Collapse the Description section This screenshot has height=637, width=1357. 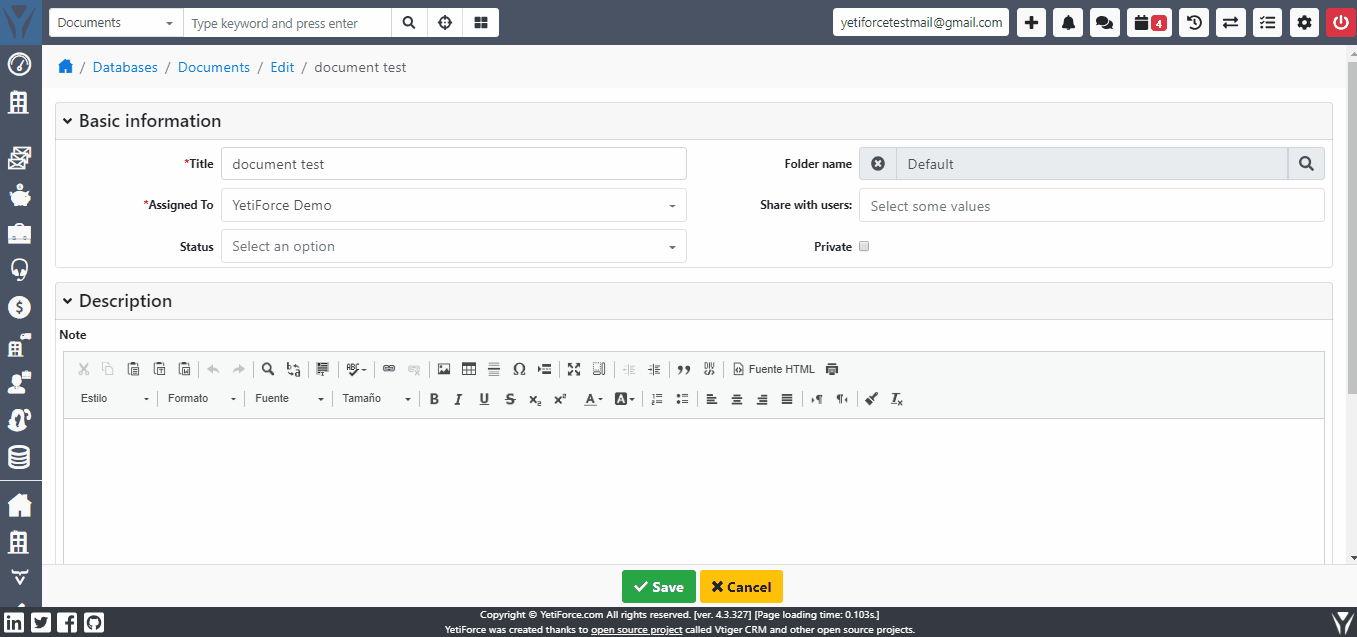click(68, 301)
